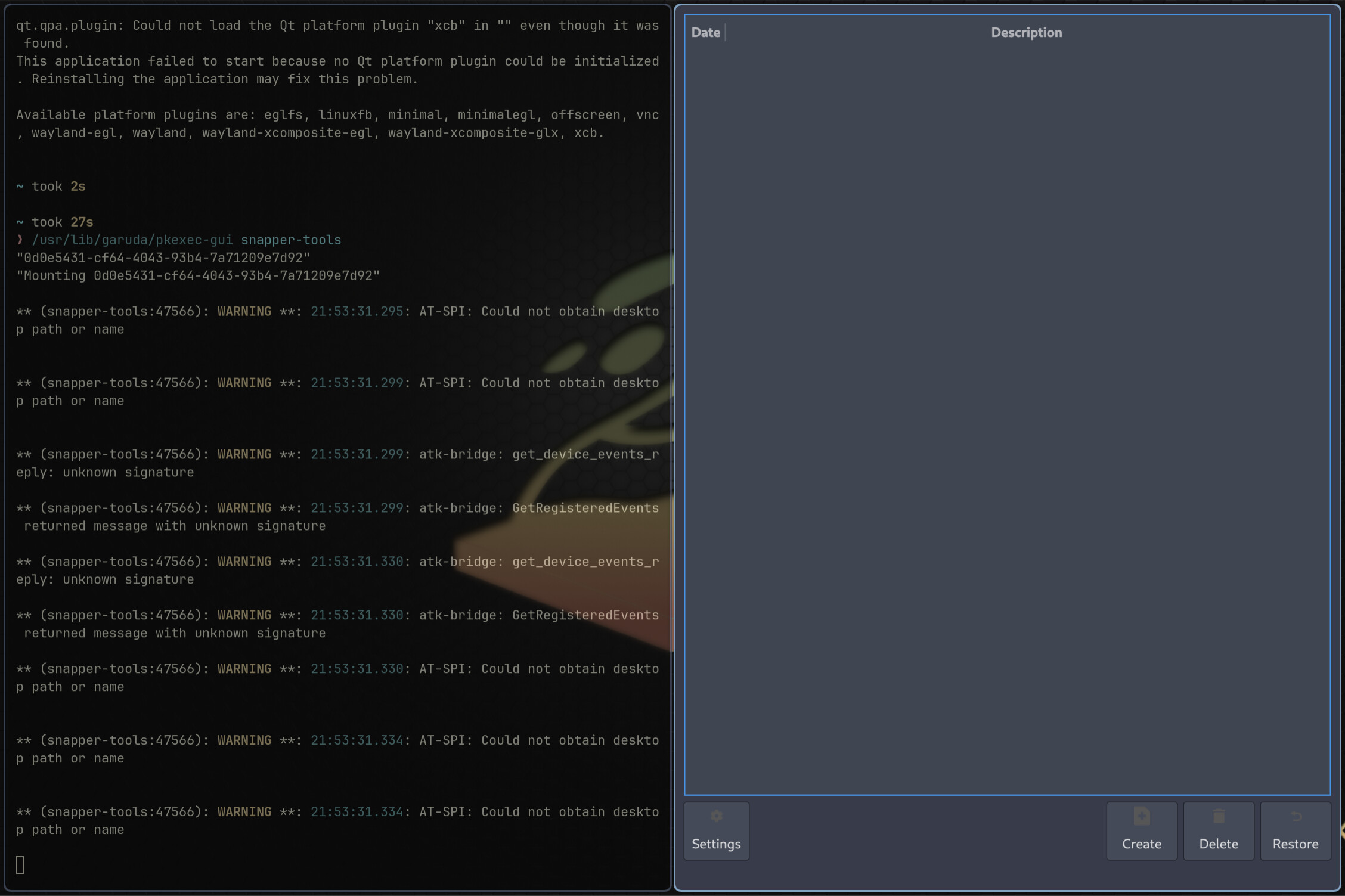Click the /usr/lib/garuda/pkexec-gui command text
1345x896 pixels.
coord(132,240)
